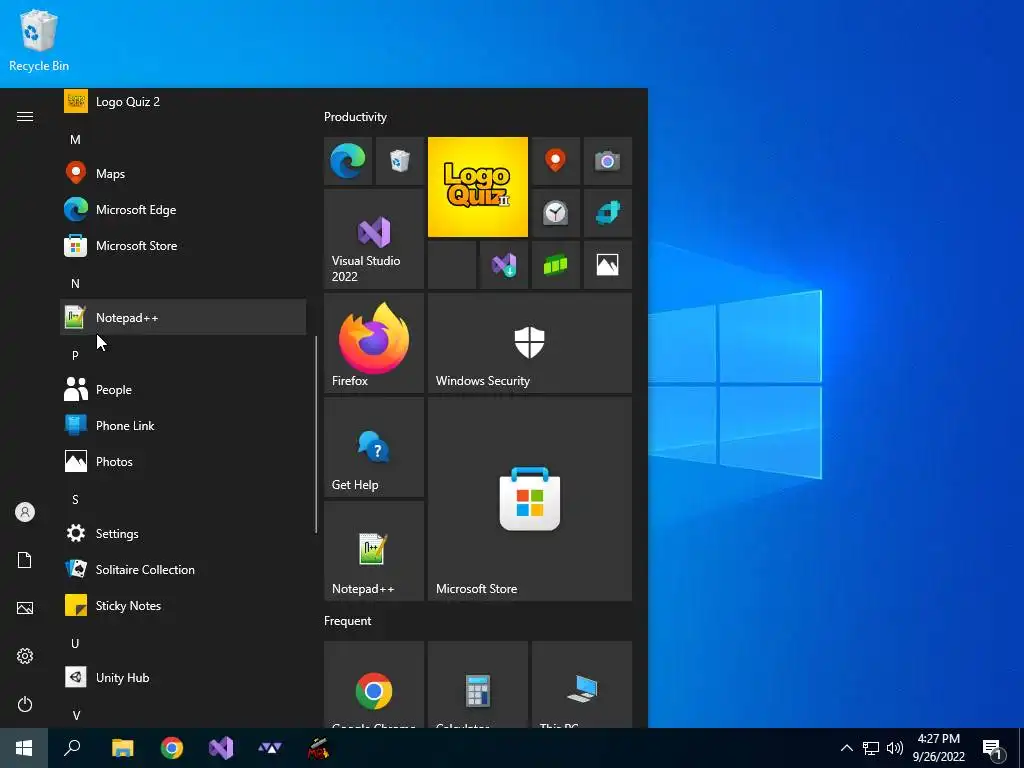
Task: Launch Notepad++ from the app list
Action: point(183,317)
